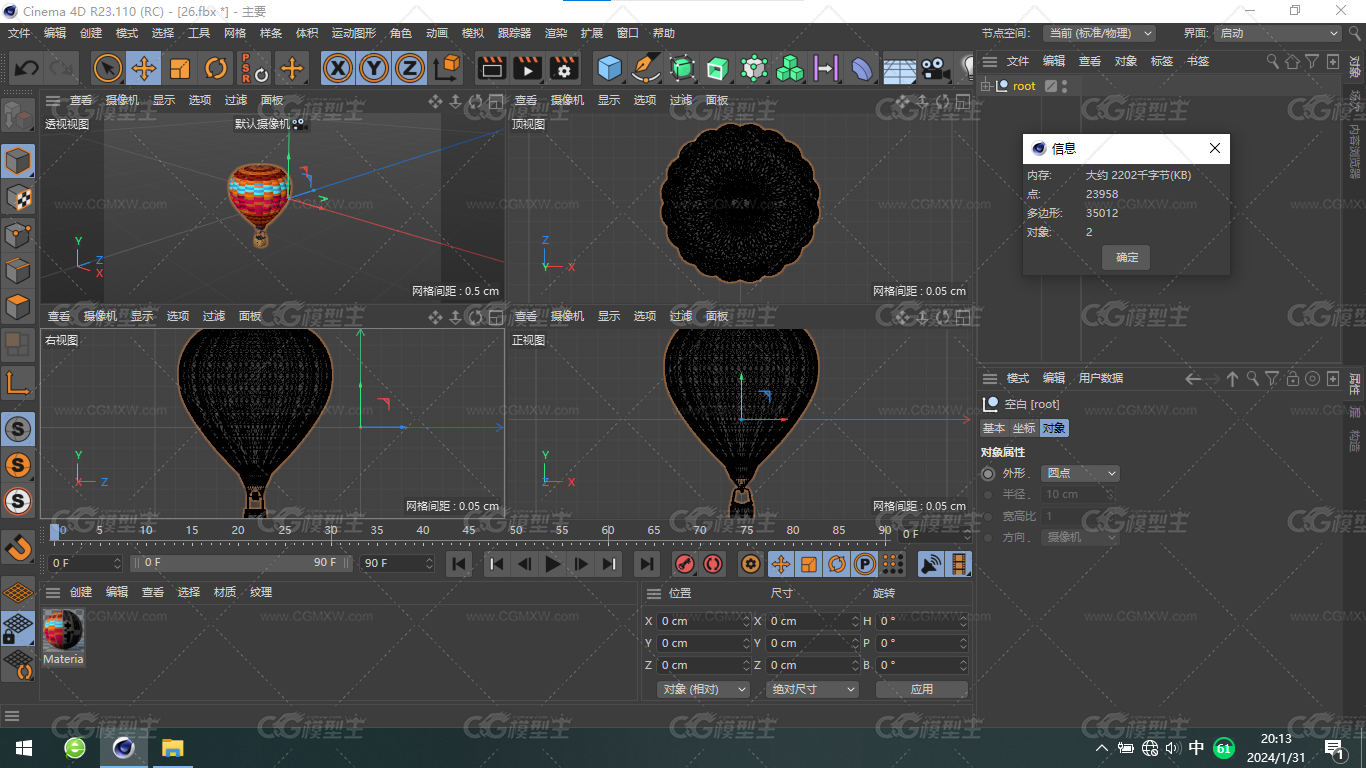Play the animation forward
The height and width of the screenshot is (768, 1366).
(553, 564)
